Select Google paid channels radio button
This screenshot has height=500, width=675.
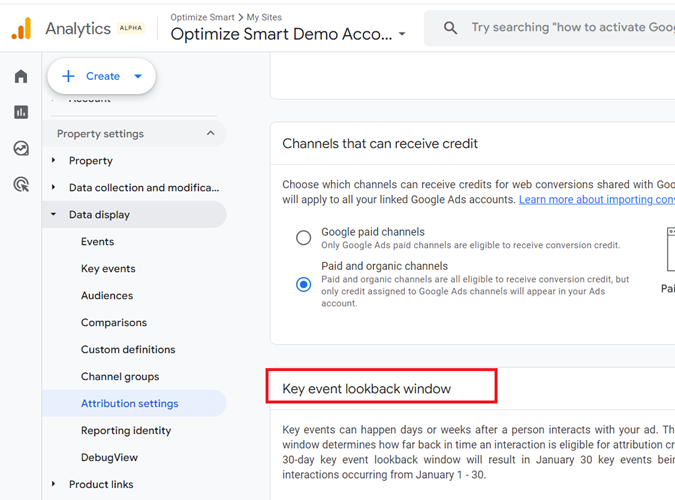click(303, 237)
